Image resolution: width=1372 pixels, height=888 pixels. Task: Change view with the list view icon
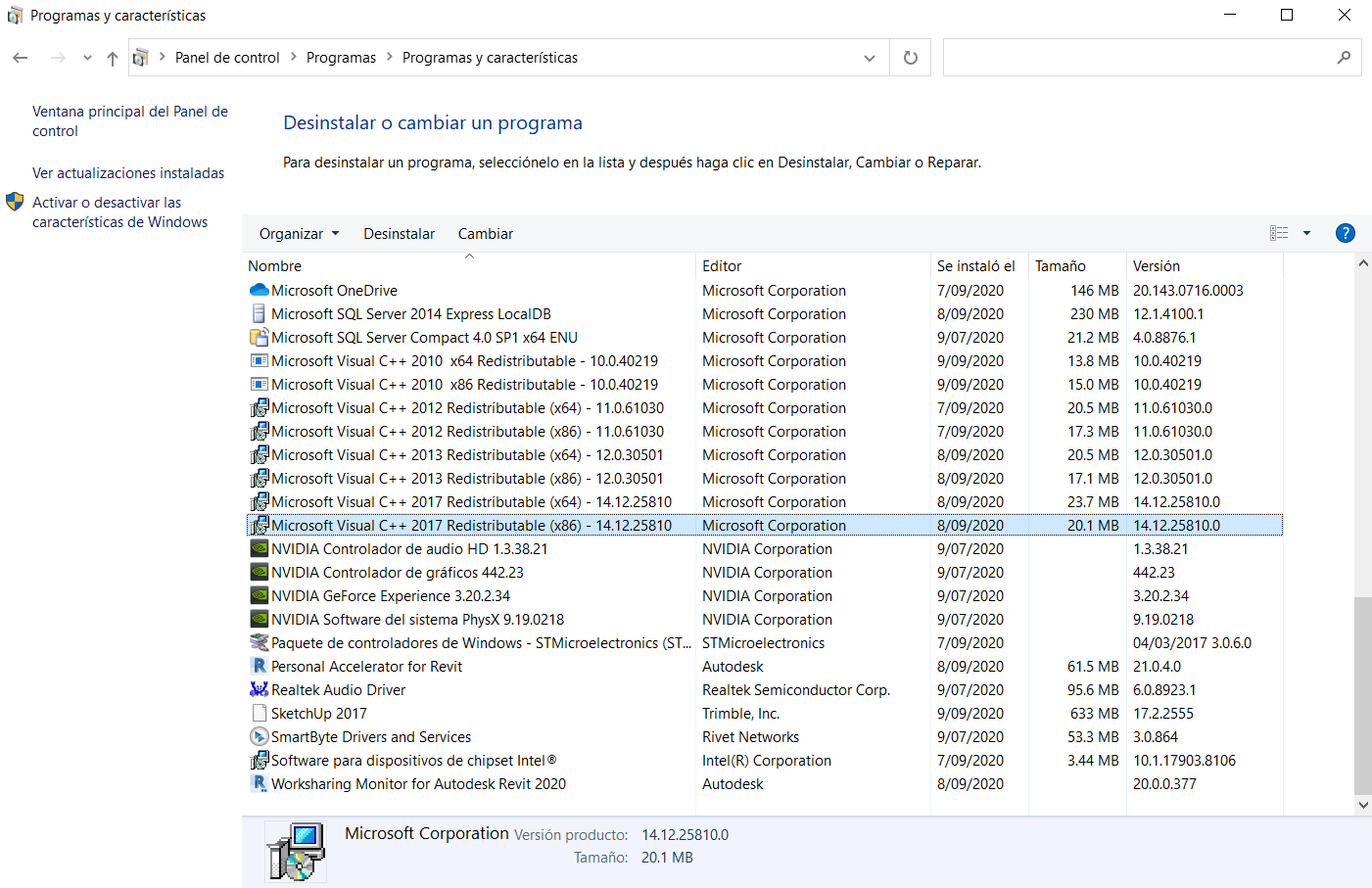click(1279, 233)
